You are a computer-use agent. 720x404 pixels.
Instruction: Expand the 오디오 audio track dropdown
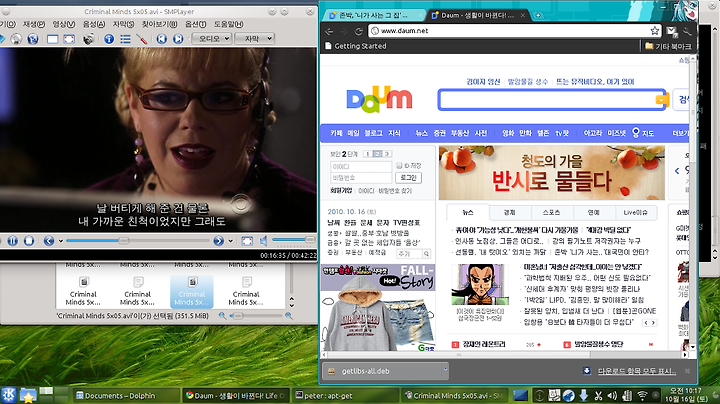pos(212,39)
